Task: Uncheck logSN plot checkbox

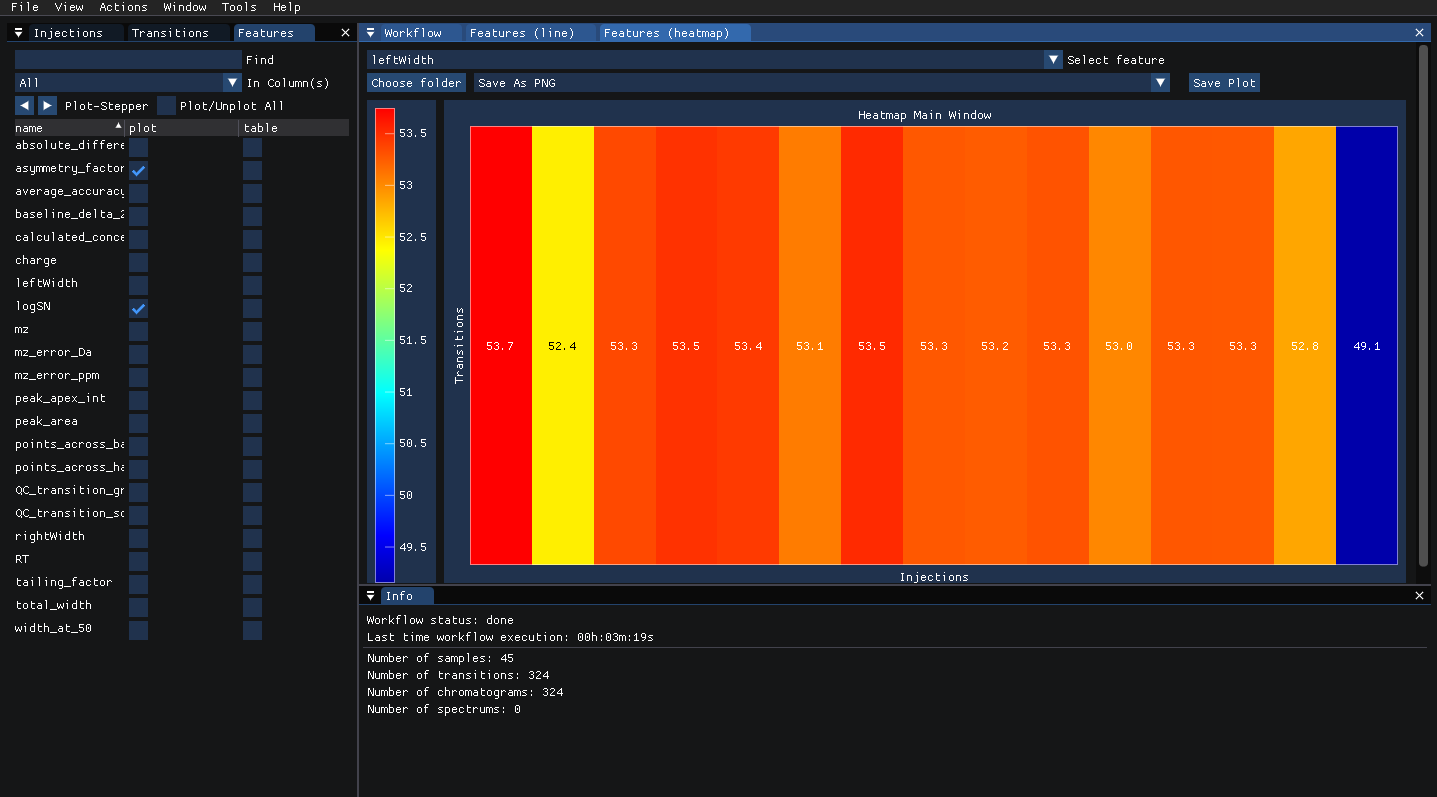Action: point(139,308)
